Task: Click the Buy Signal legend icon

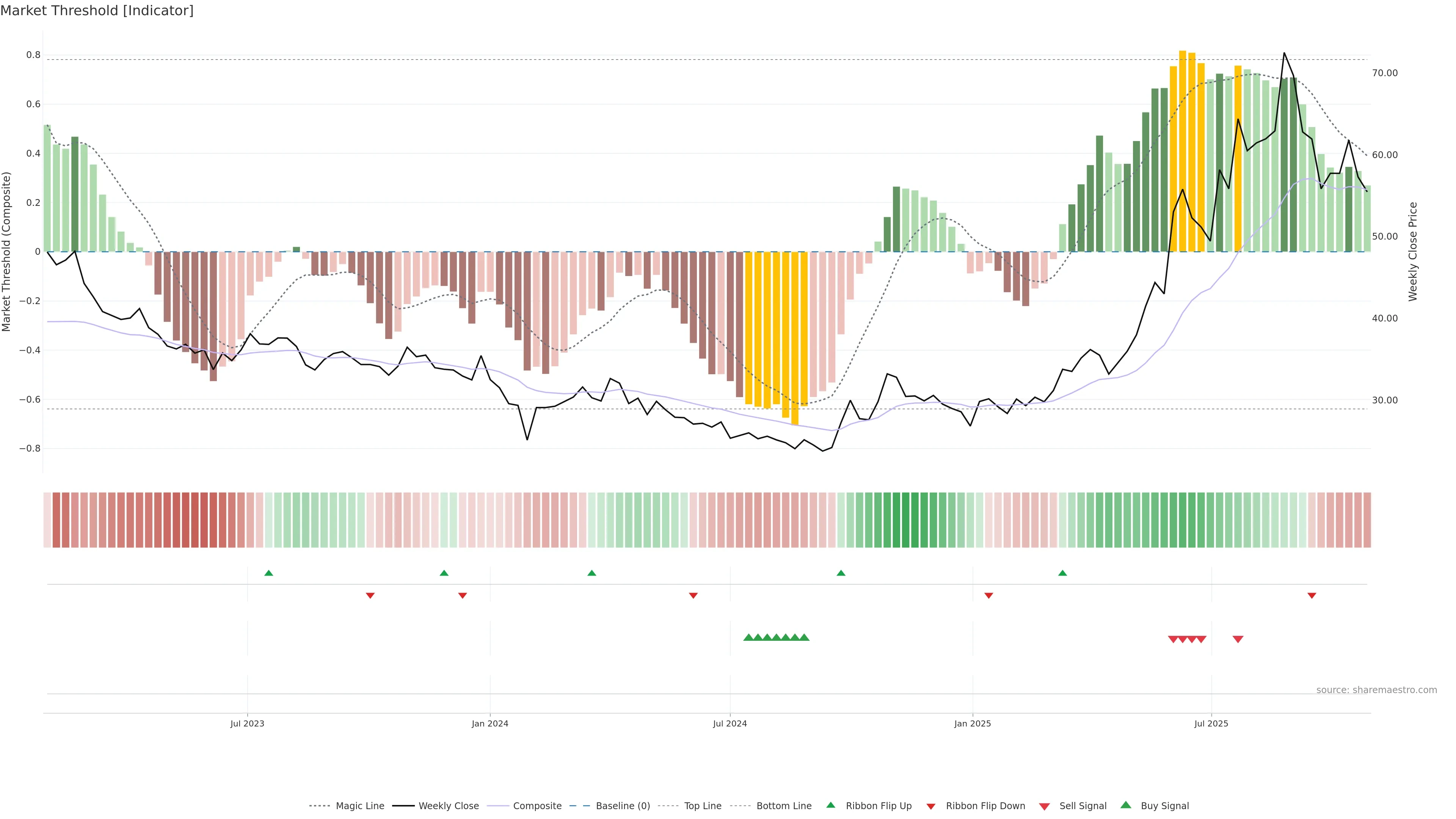Action: click(1126, 805)
